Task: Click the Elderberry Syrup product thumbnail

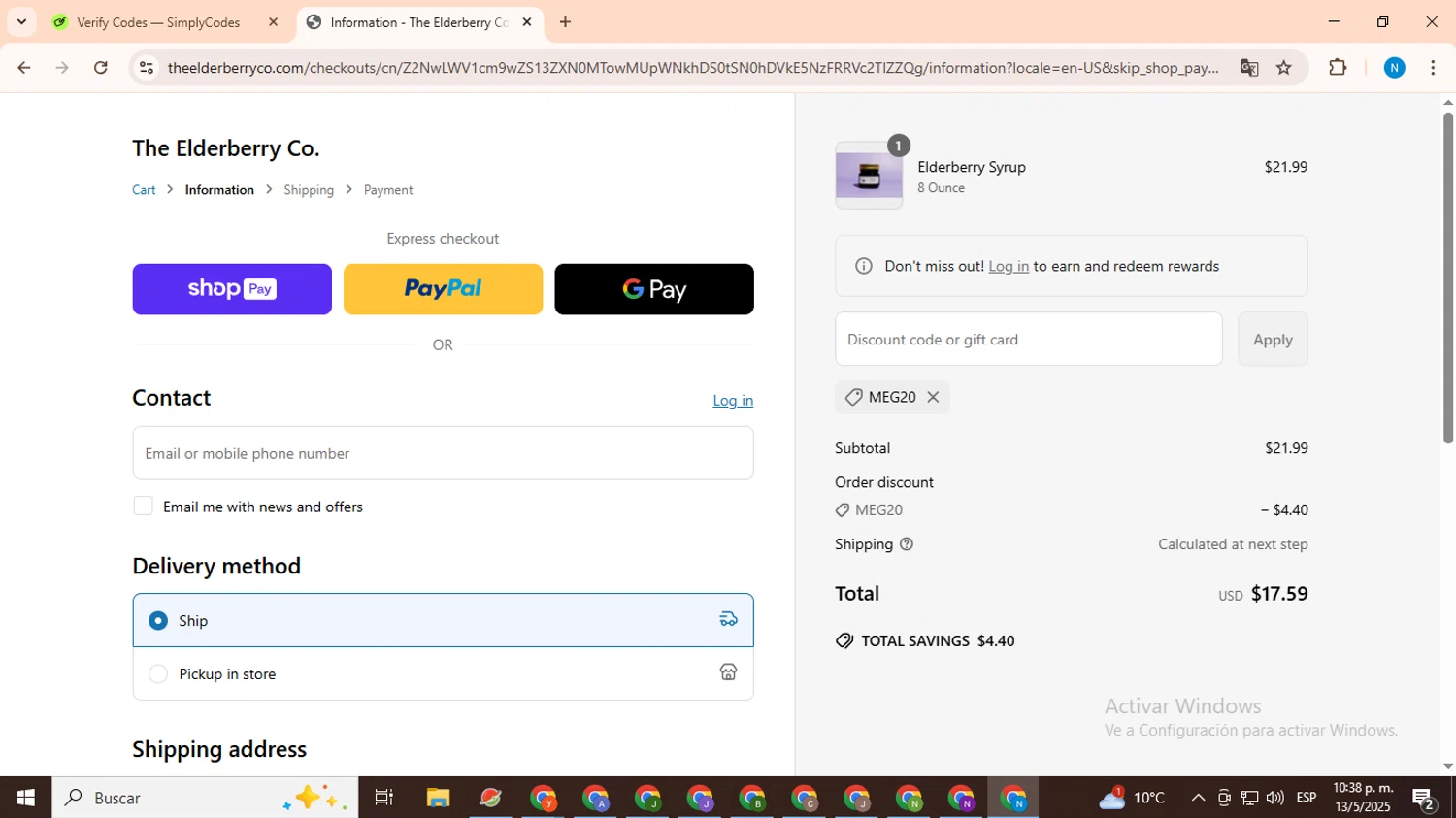Action: coord(869,176)
